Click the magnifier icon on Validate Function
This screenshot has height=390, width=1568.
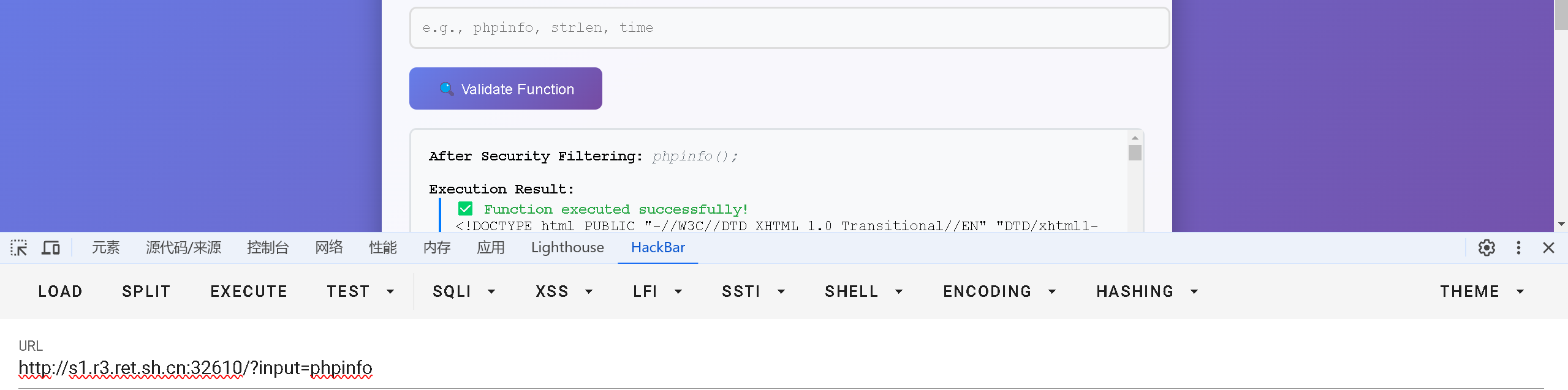(447, 89)
